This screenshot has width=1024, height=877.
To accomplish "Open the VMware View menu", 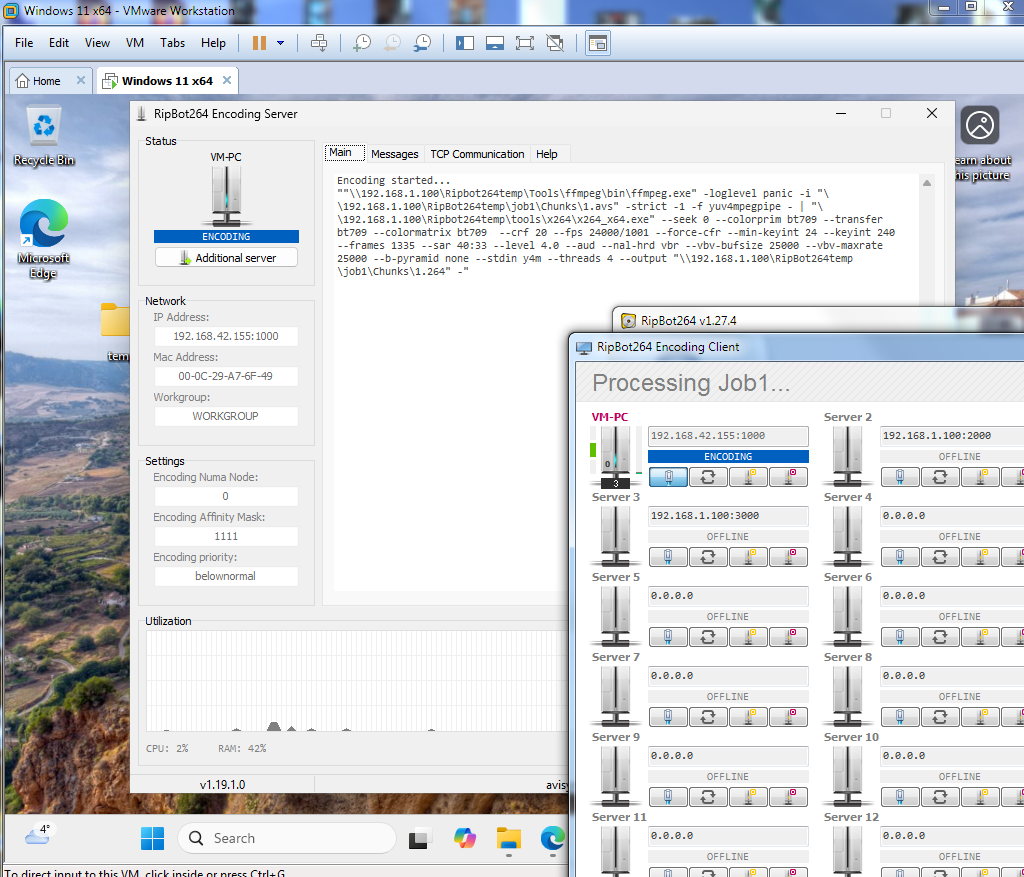I will [97, 43].
